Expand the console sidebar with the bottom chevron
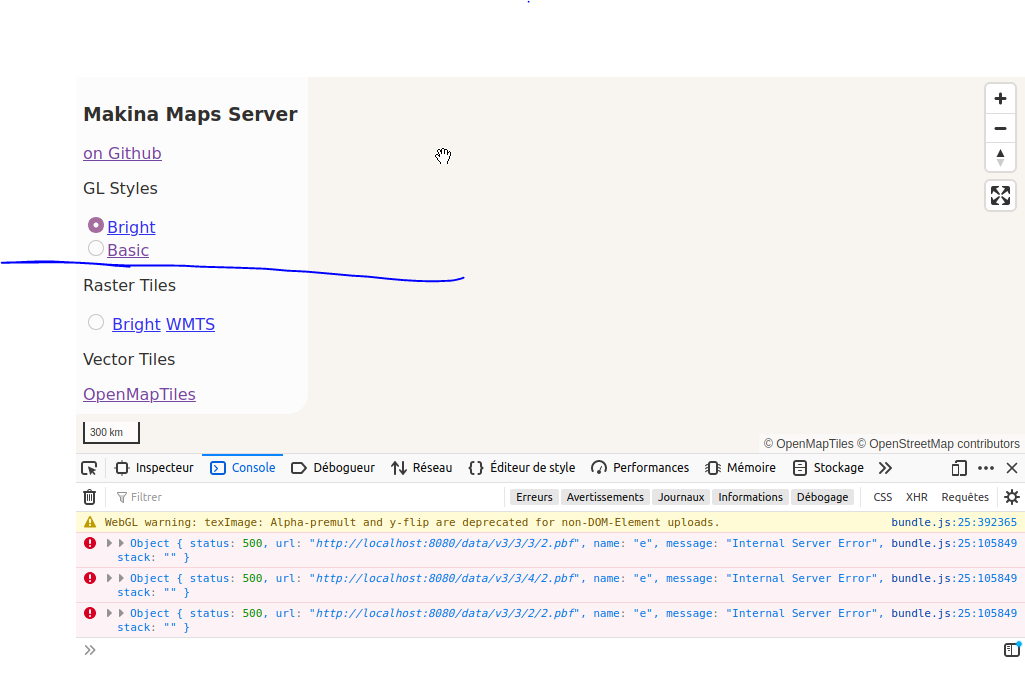 pyautogui.click(x=89, y=650)
